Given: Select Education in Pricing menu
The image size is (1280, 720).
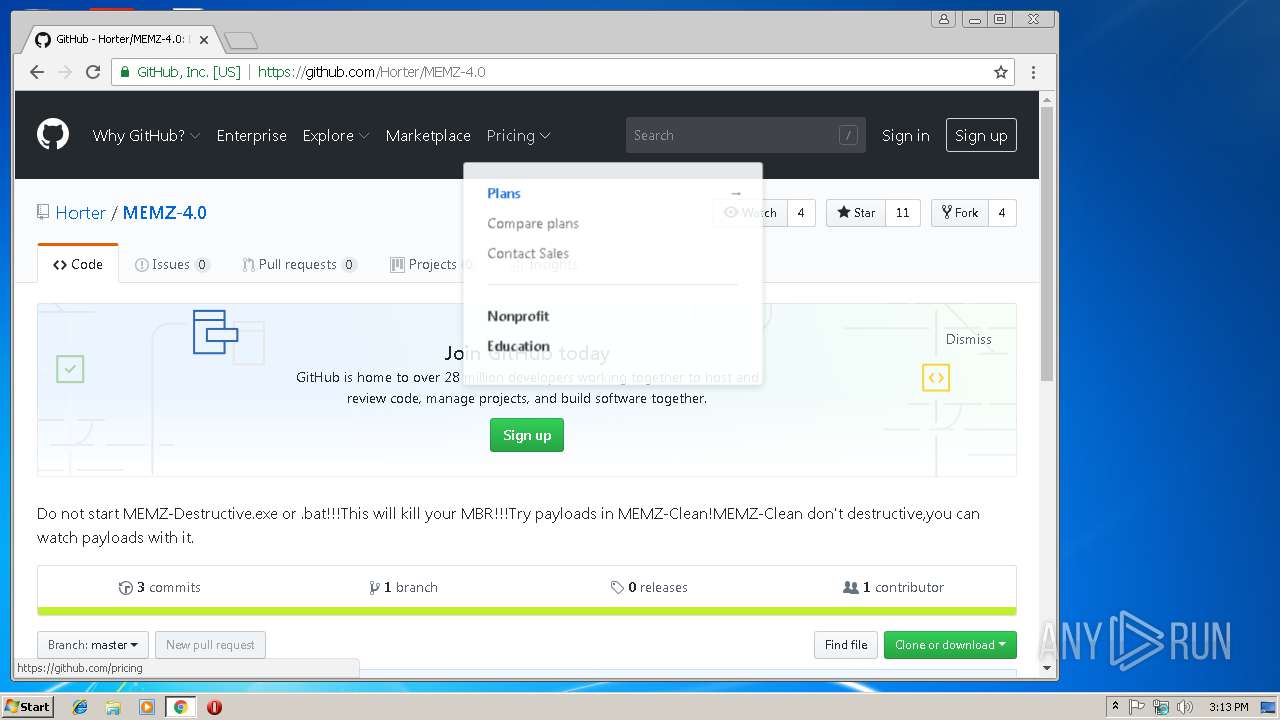Looking at the screenshot, I should [518, 346].
